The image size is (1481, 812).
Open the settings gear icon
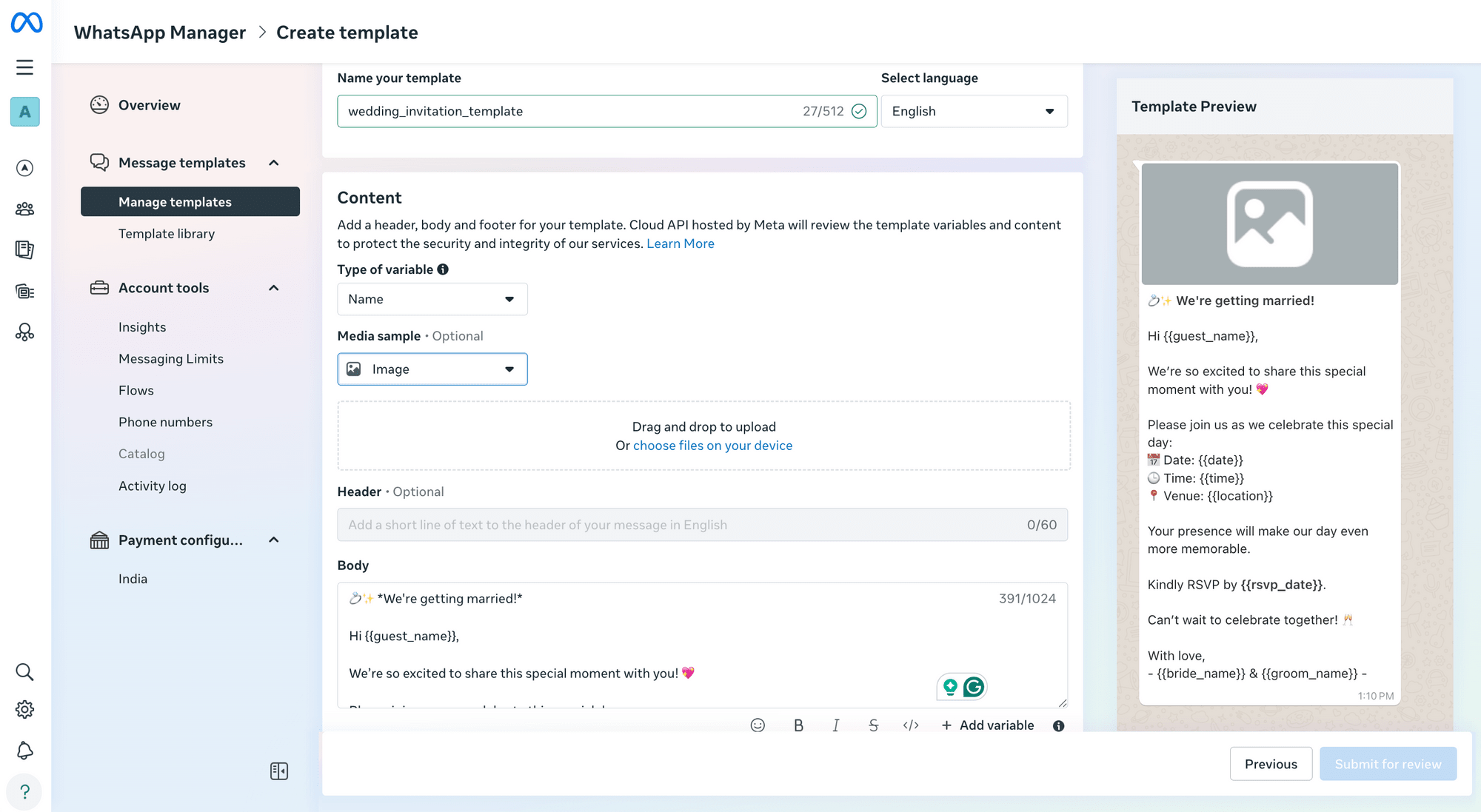click(x=25, y=709)
